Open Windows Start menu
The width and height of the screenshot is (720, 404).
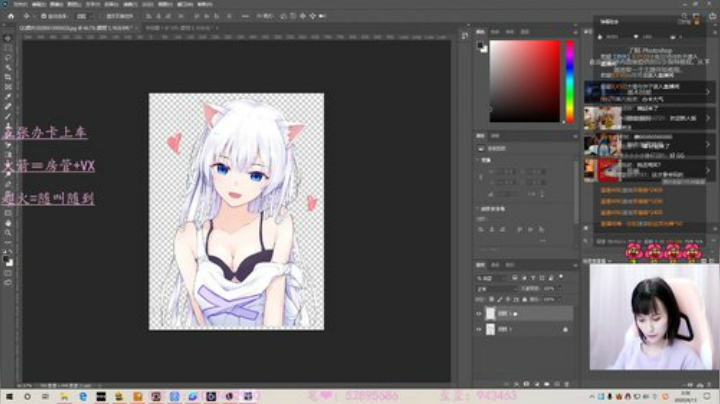pyautogui.click(x=9, y=396)
